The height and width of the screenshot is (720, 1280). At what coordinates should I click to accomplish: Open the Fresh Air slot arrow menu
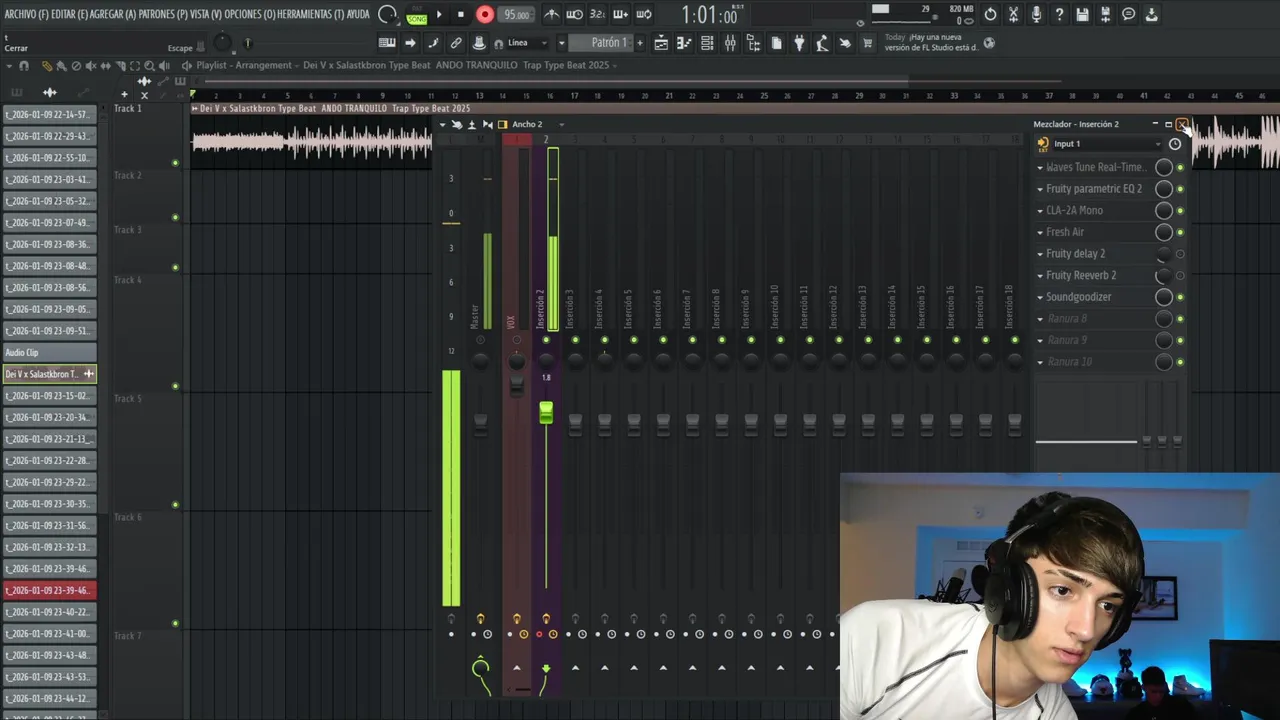tap(1040, 232)
